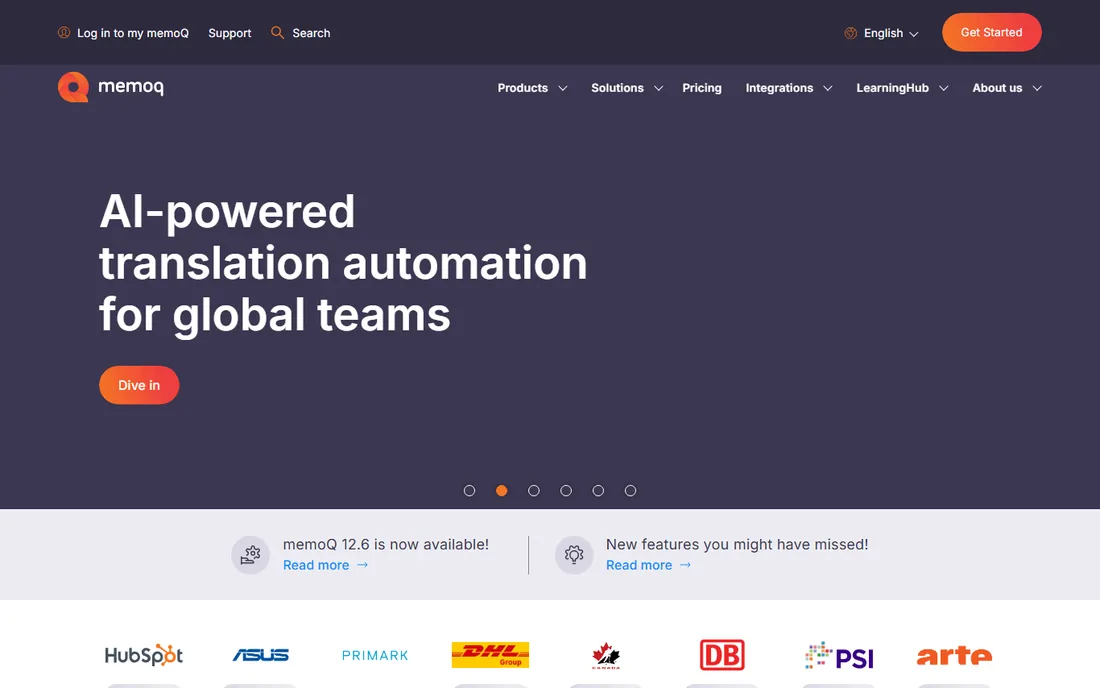Click the memoQ wordmark text in header
Image resolution: width=1100 pixels, height=688 pixels.
point(130,87)
